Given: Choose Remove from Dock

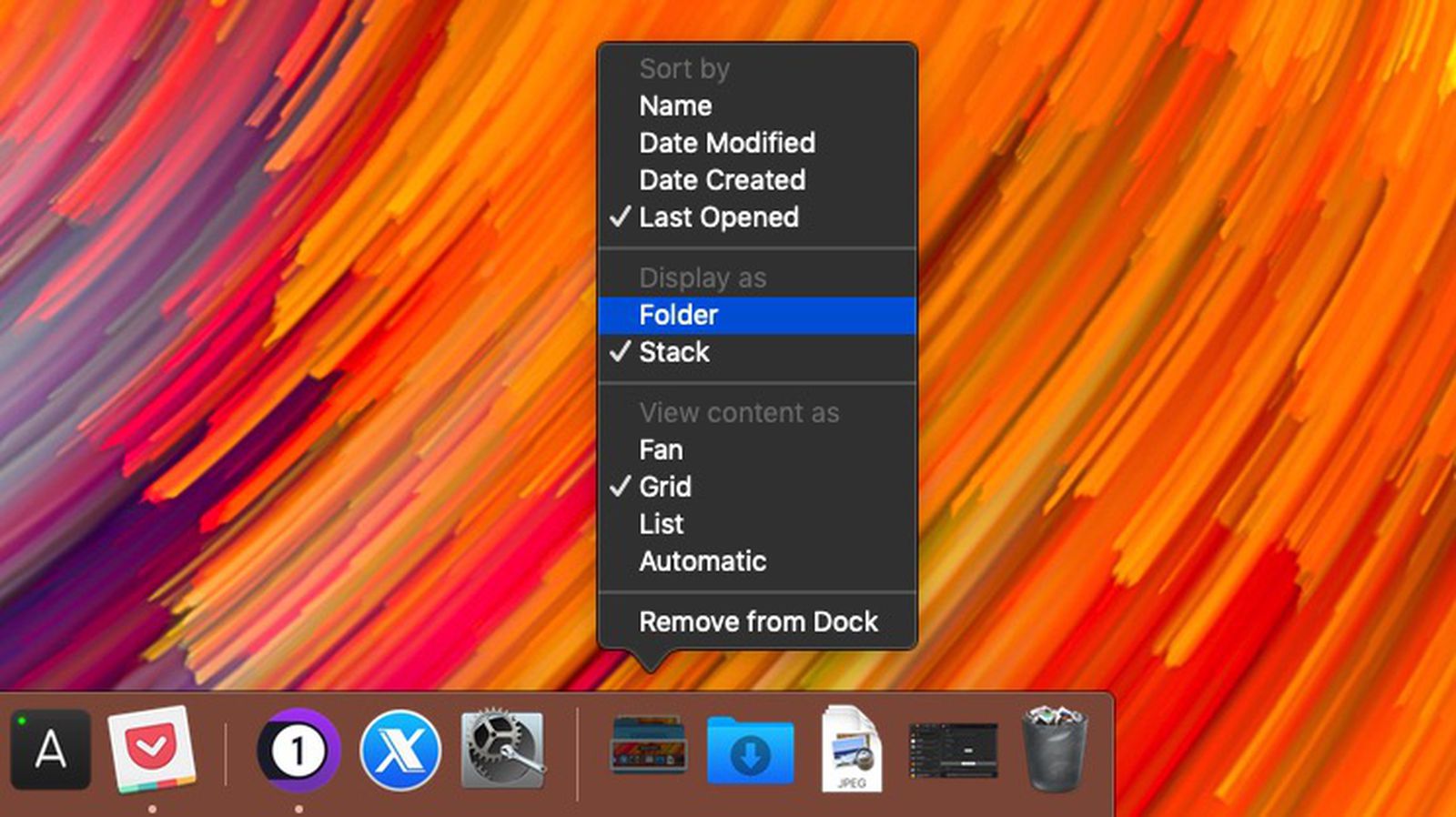Looking at the screenshot, I should [x=757, y=622].
